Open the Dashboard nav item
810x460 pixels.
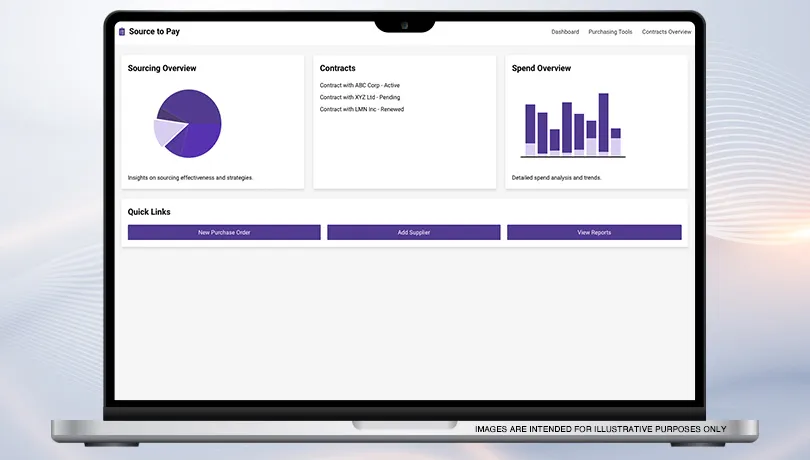(x=565, y=32)
